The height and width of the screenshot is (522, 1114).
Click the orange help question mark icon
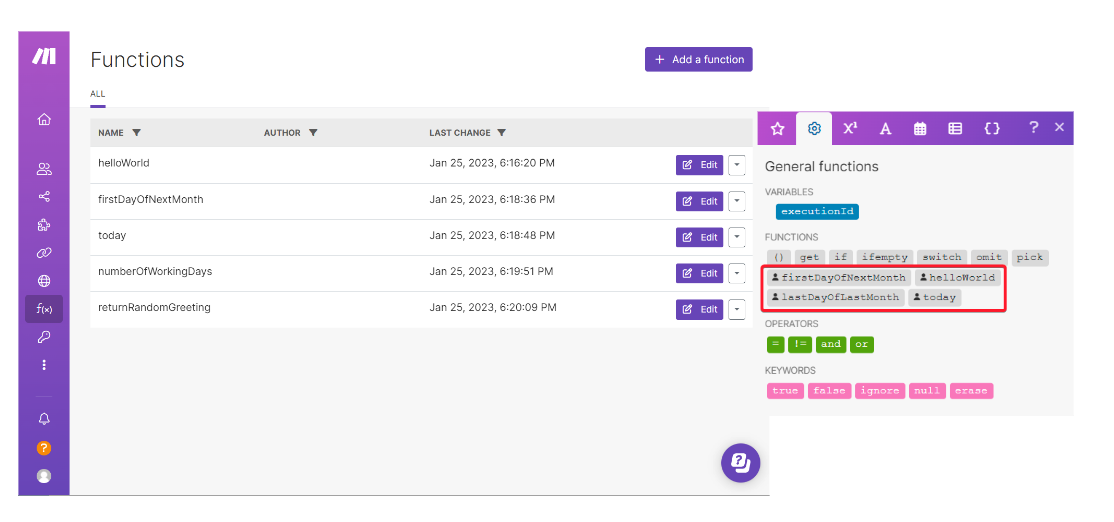(x=44, y=448)
